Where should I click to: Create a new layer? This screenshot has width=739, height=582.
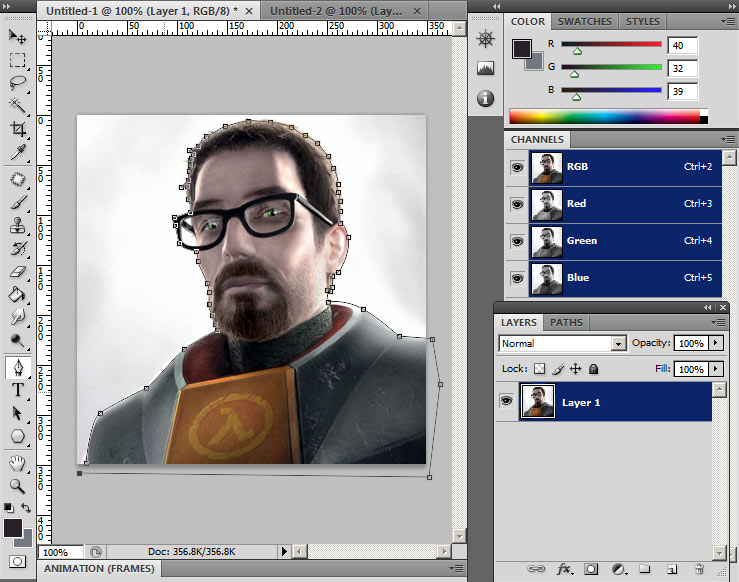coord(672,570)
